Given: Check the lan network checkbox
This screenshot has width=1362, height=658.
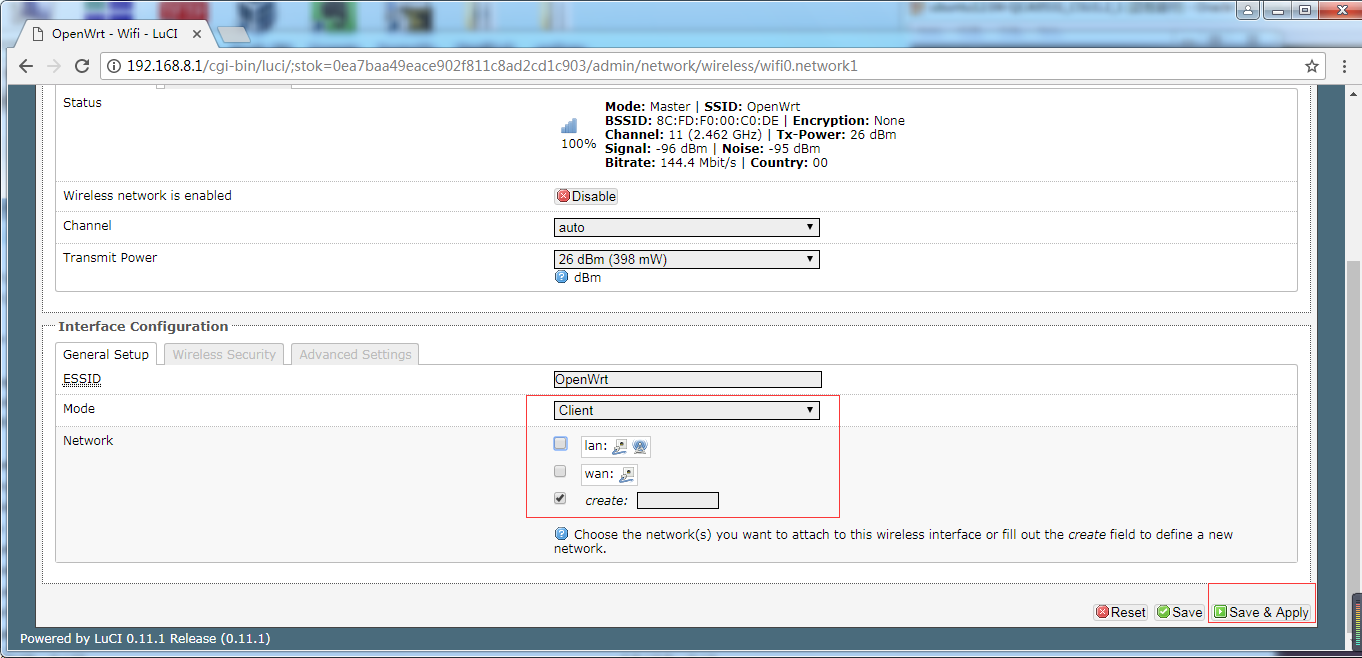Looking at the screenshot, I should [560, 444].
